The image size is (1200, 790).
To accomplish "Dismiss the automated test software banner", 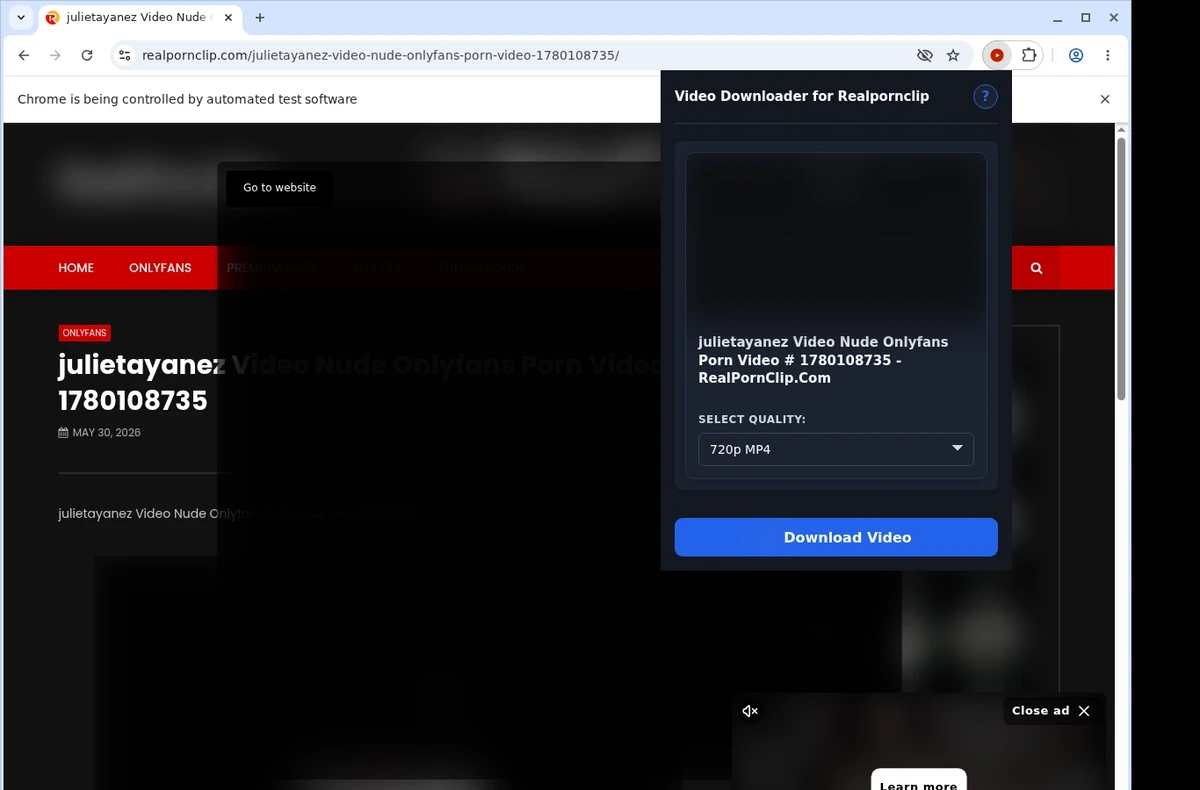I will [x=1105, y=99].
